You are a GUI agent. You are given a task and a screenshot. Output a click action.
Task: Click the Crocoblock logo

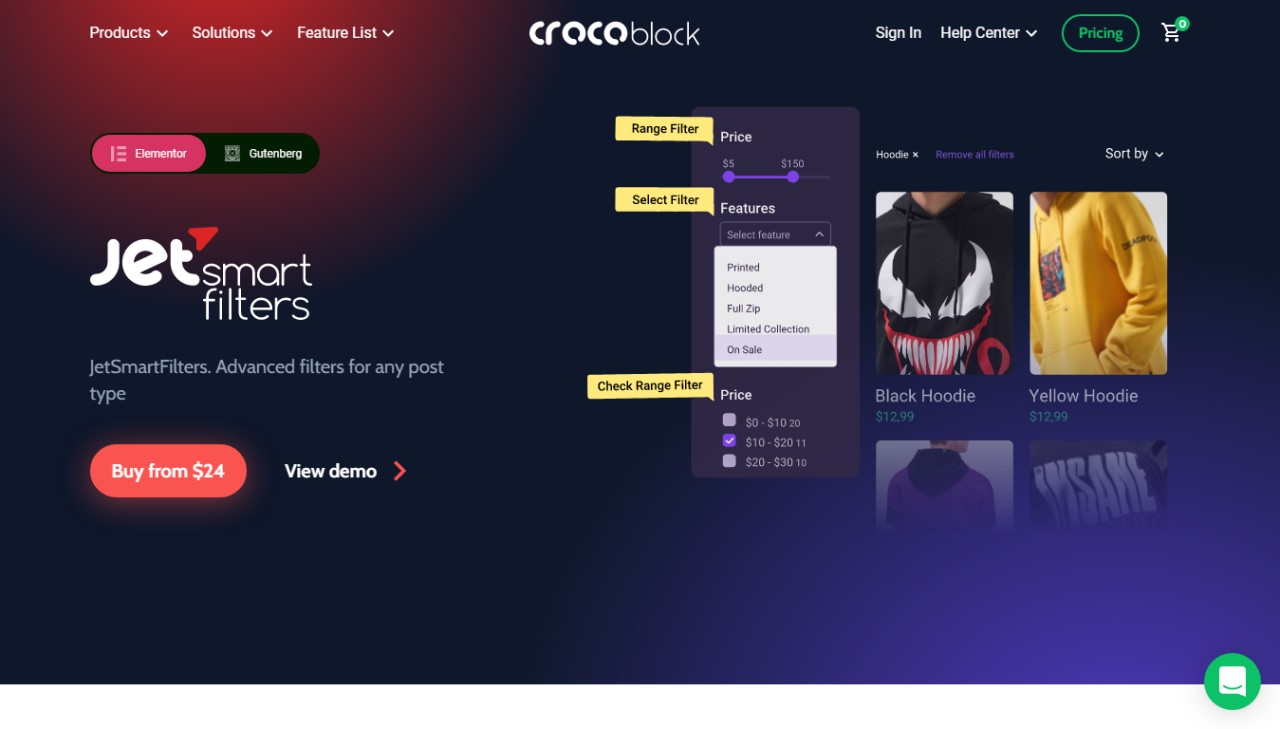pyautogui.click(x=614, y=33)
